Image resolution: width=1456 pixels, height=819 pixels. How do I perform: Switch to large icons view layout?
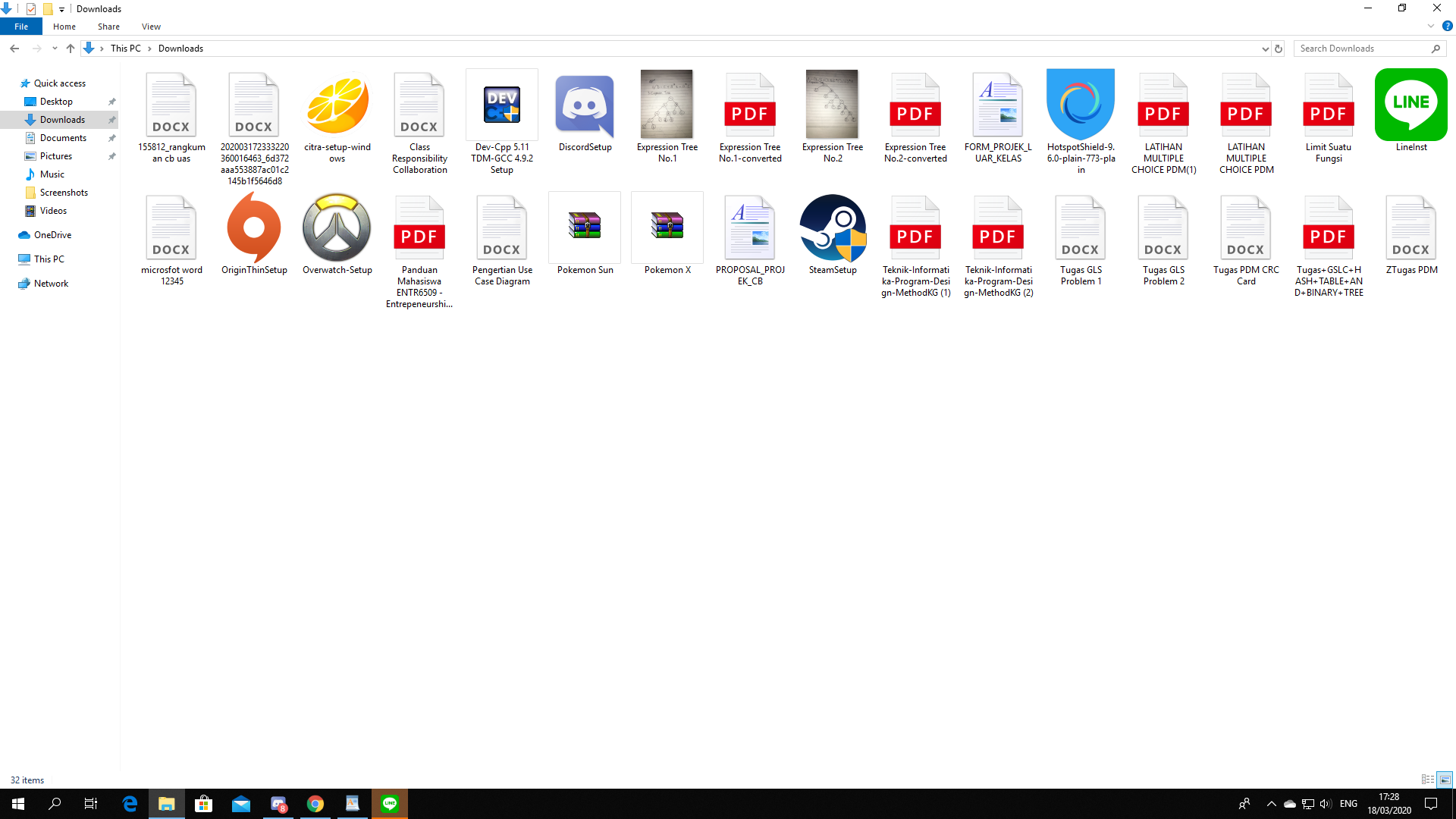tap(1445, 780)
